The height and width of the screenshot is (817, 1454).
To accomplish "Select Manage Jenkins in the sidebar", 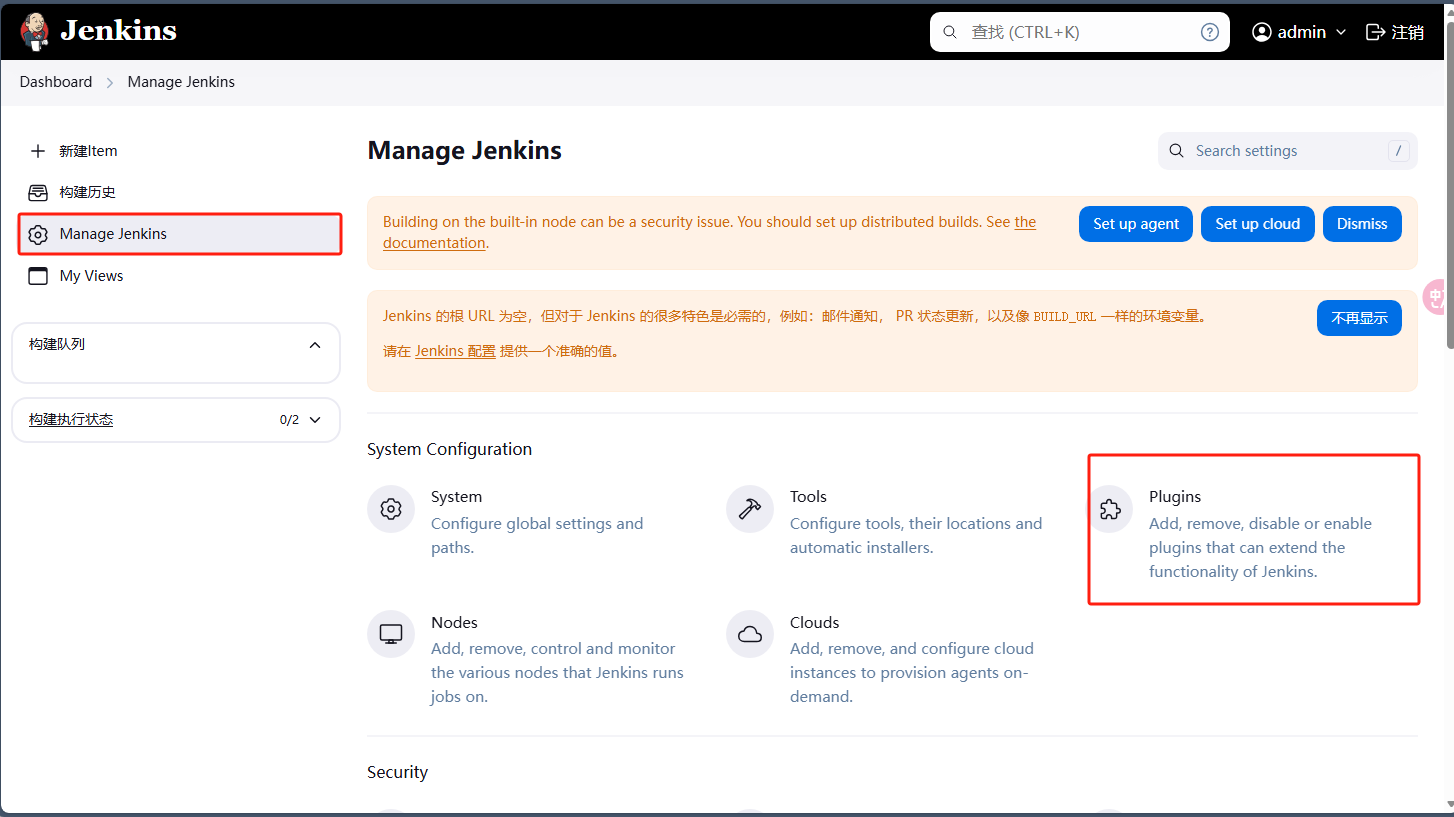I will pyautogui.click(x=180, y=234).
